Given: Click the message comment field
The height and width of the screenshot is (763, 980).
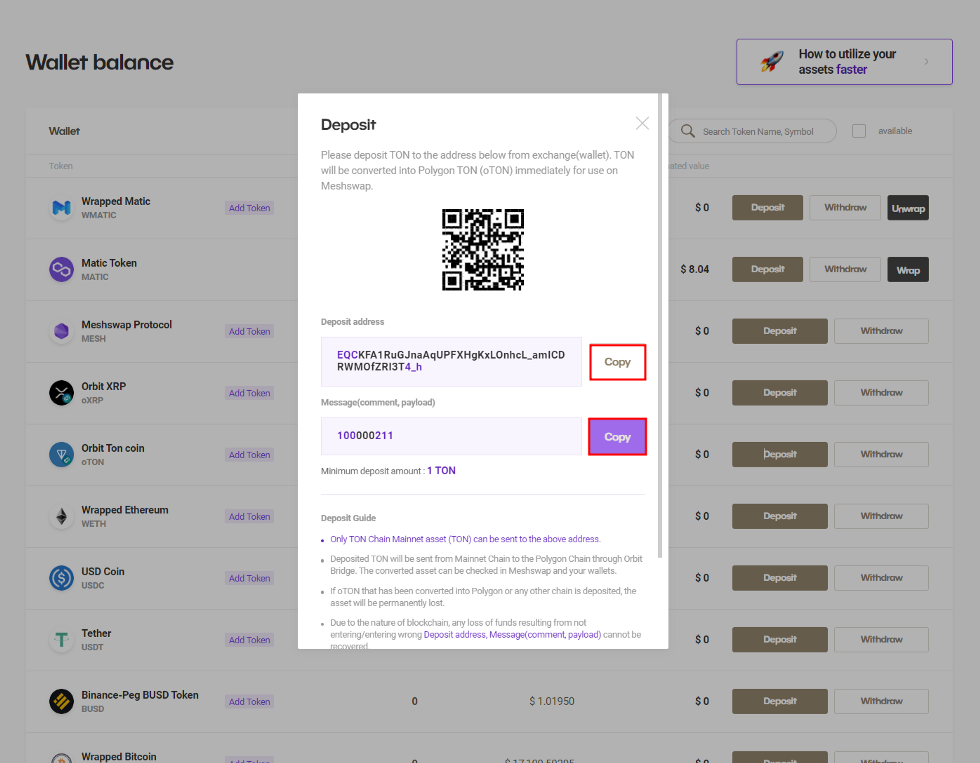Looking at the screenshot, I should pos(451,436).
